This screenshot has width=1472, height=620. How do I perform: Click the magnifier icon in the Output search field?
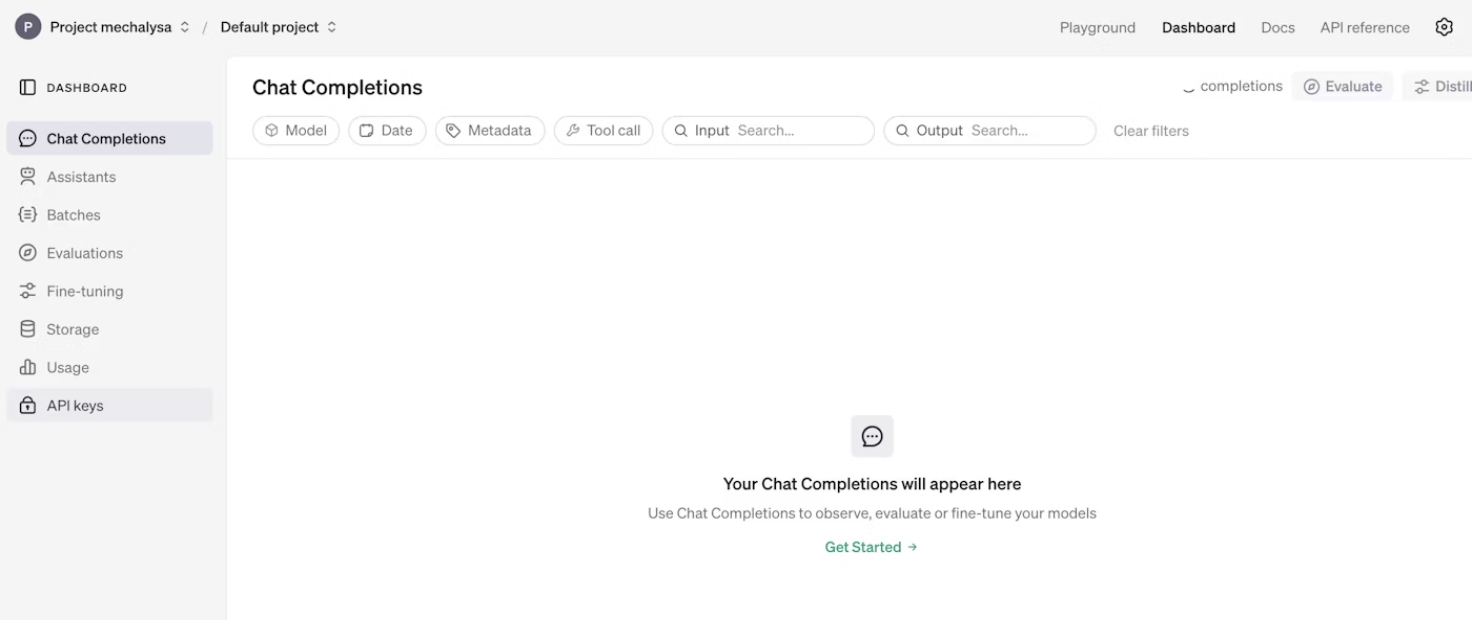pos(902,131)
